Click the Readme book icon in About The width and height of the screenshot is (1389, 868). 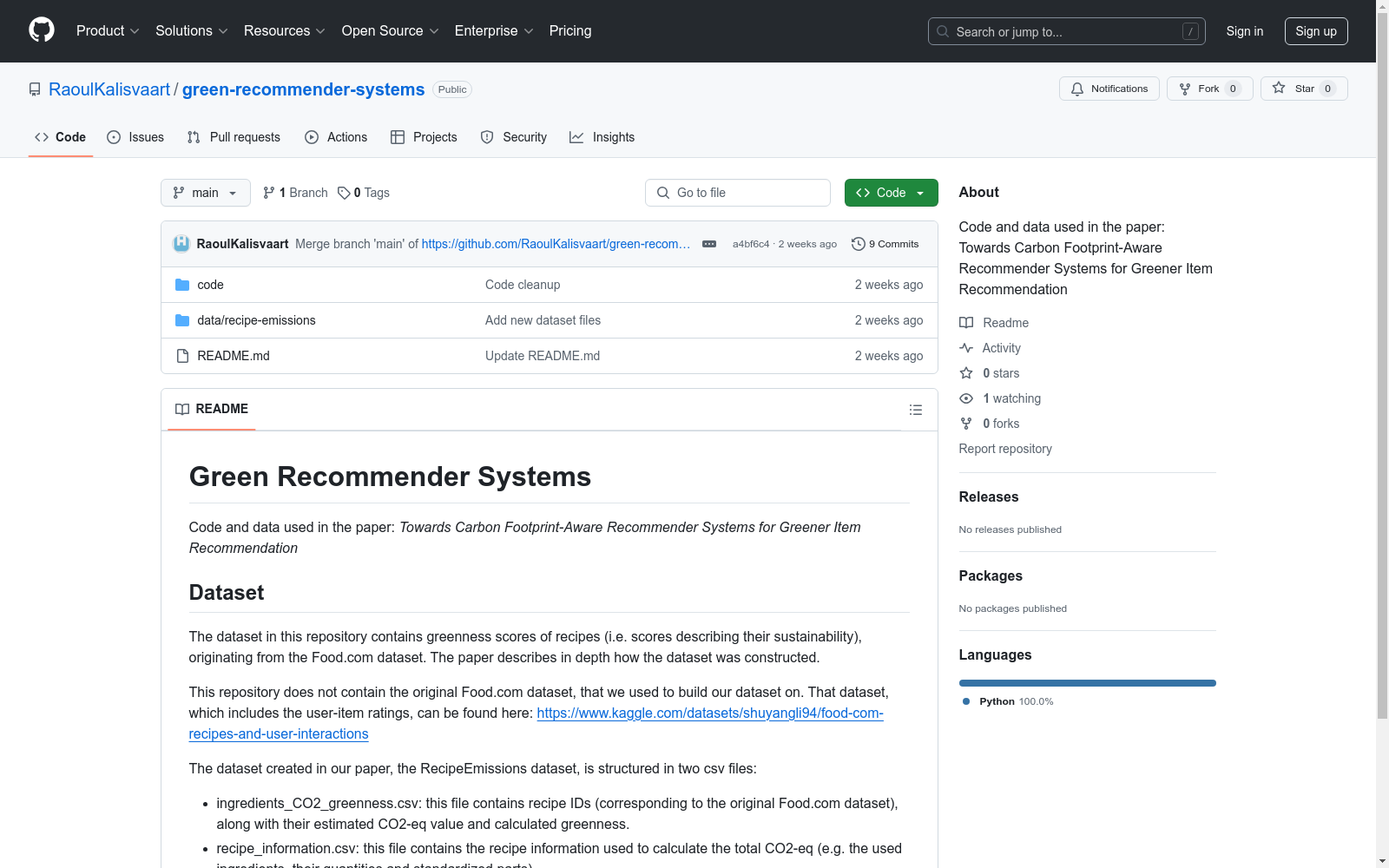[966, 323]
